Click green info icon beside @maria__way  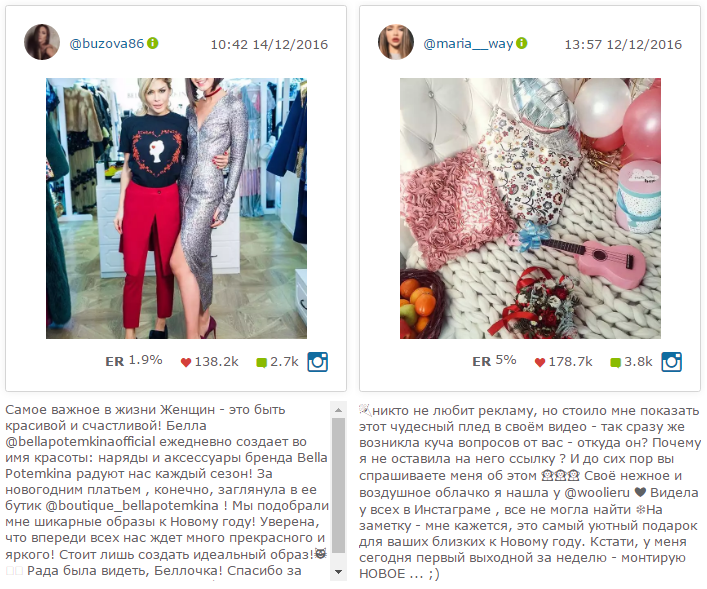pyautogui.click(x=522, y=43)
